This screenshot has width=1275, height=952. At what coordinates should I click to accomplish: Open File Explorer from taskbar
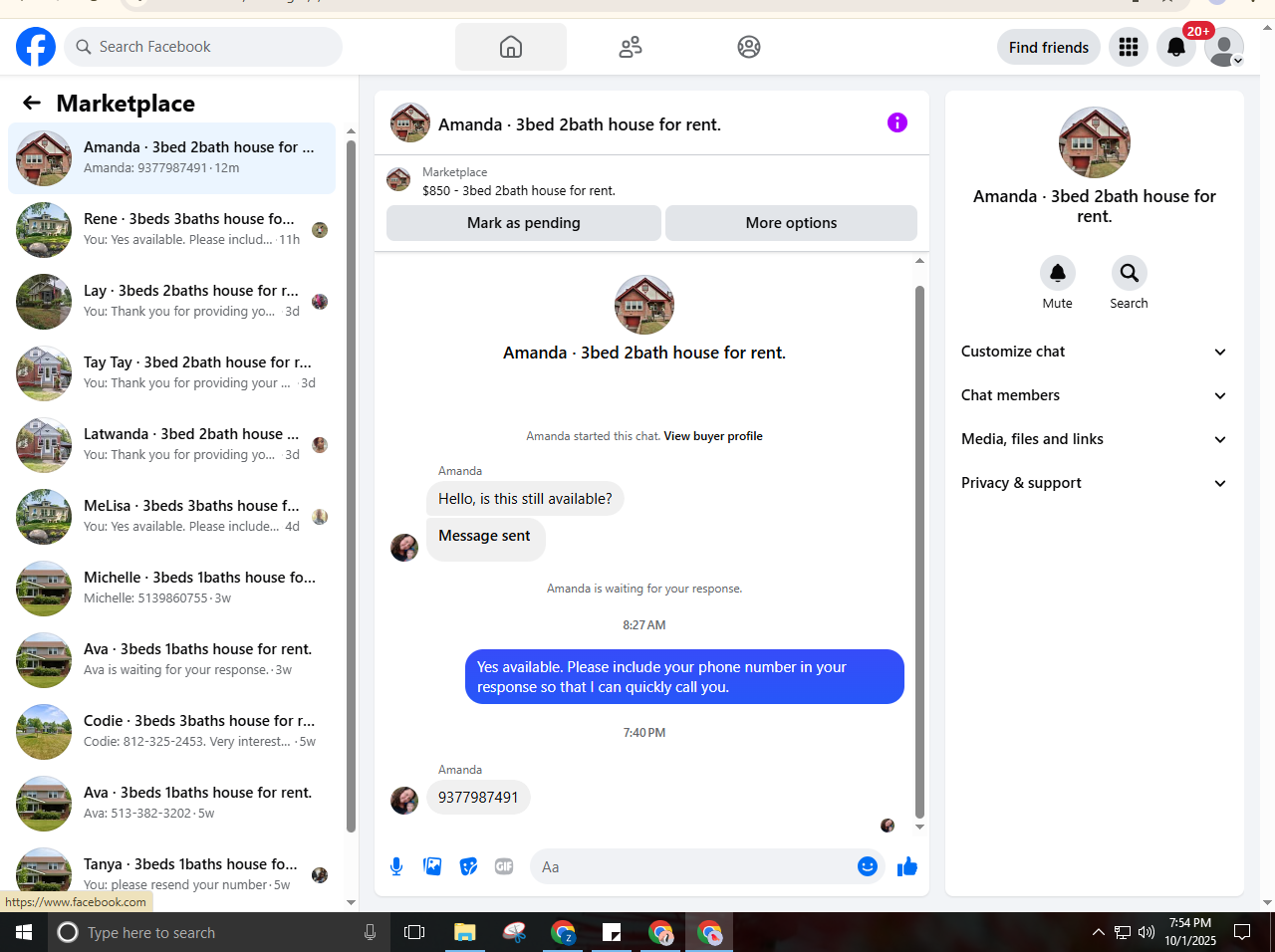click(465, 932)
